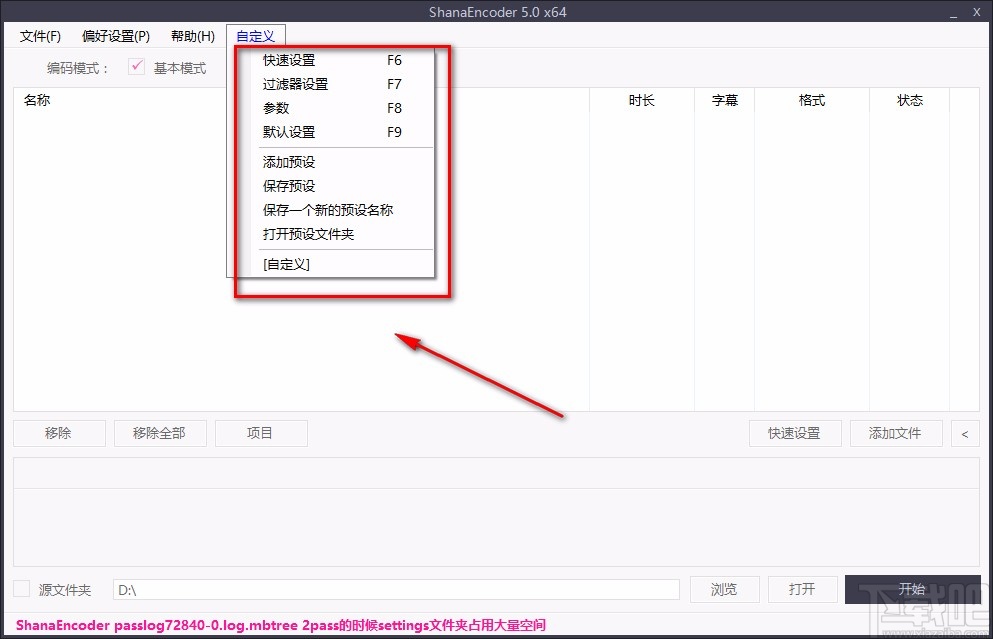
Task: Click the 项目 button
Action: coord(261,433)
